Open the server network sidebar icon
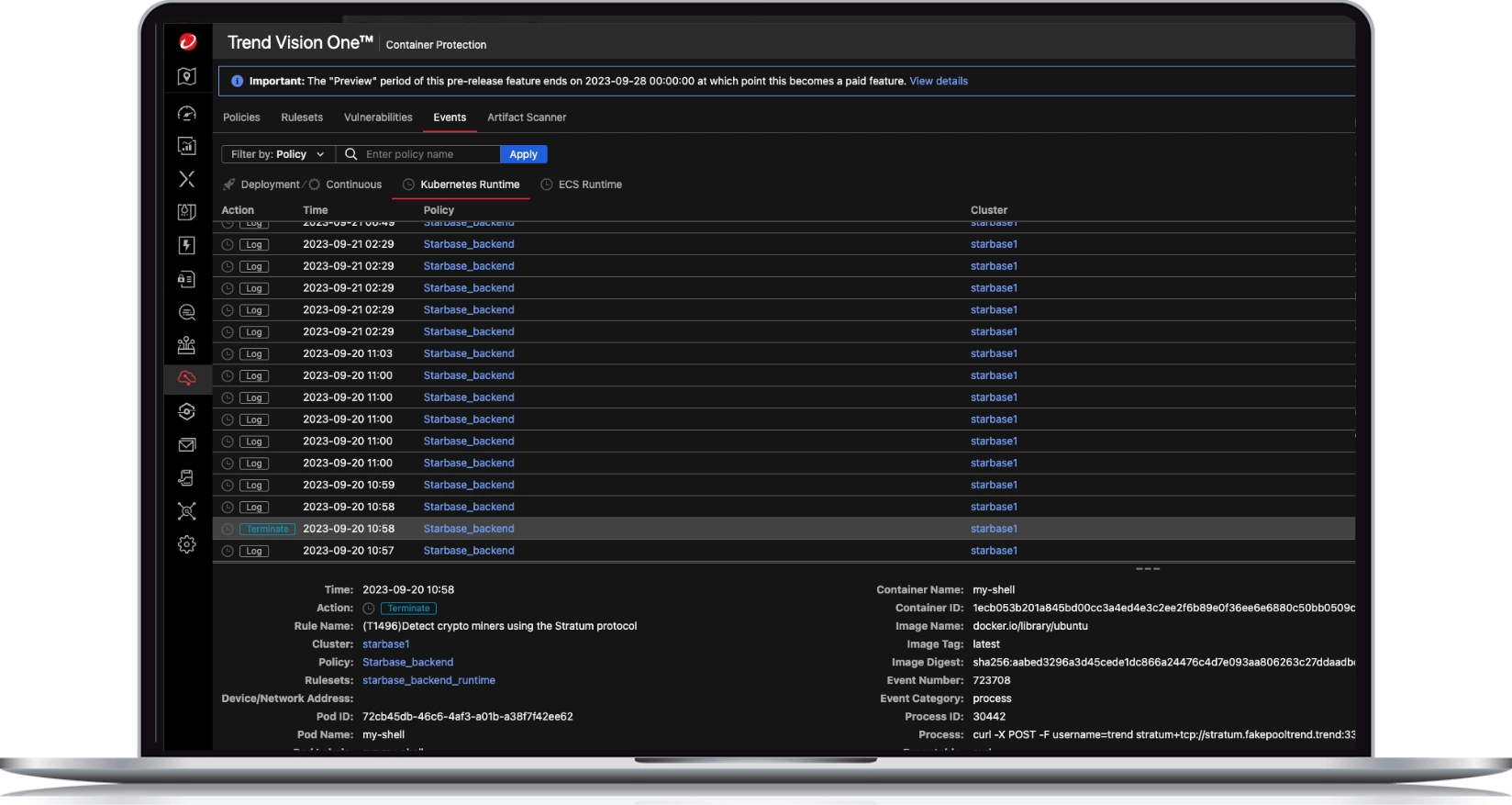This screenshot has width=1512, height=805. pos(187,345)
